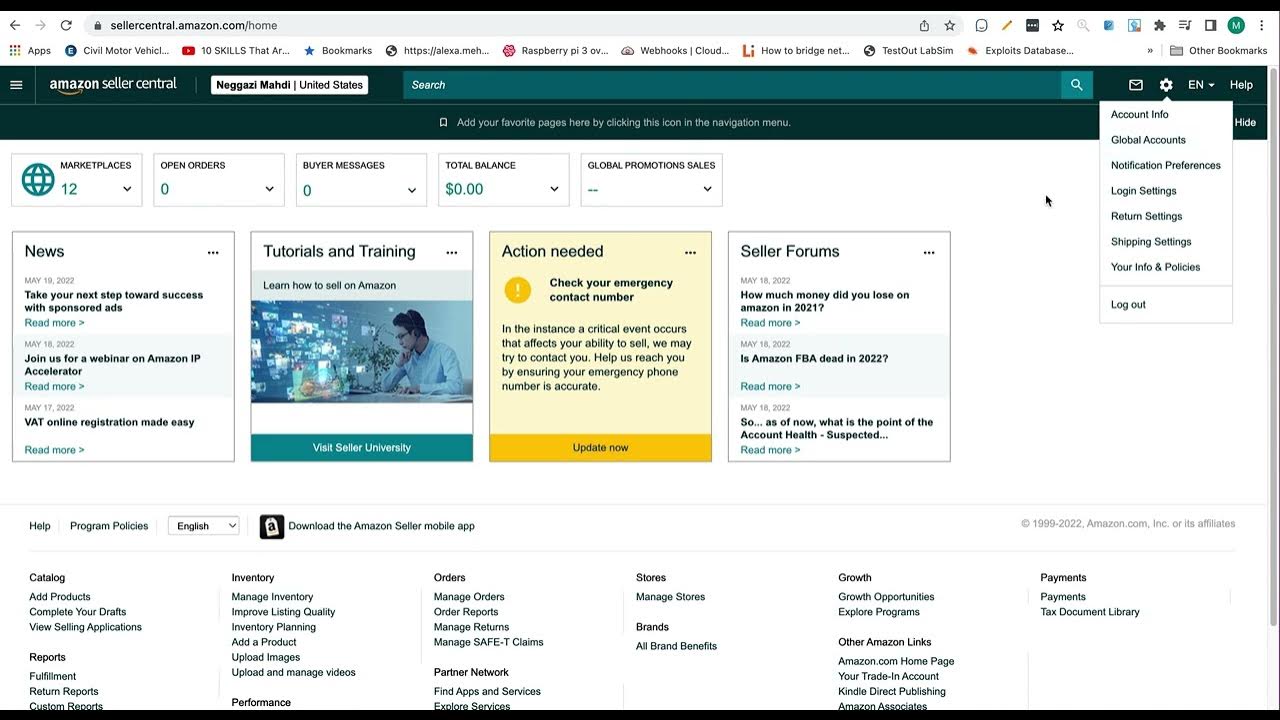1280x720 pixels.
Task: Click the Amazon Seller Central logo
Action: point(113,85)
